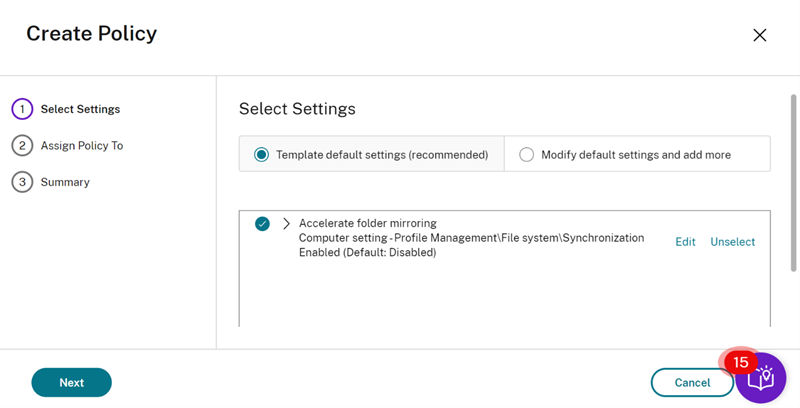The width and height of the screenshot is (800, 408).
Task: Open the lightbulb help guide icon
Action: [x=761, y=378]
